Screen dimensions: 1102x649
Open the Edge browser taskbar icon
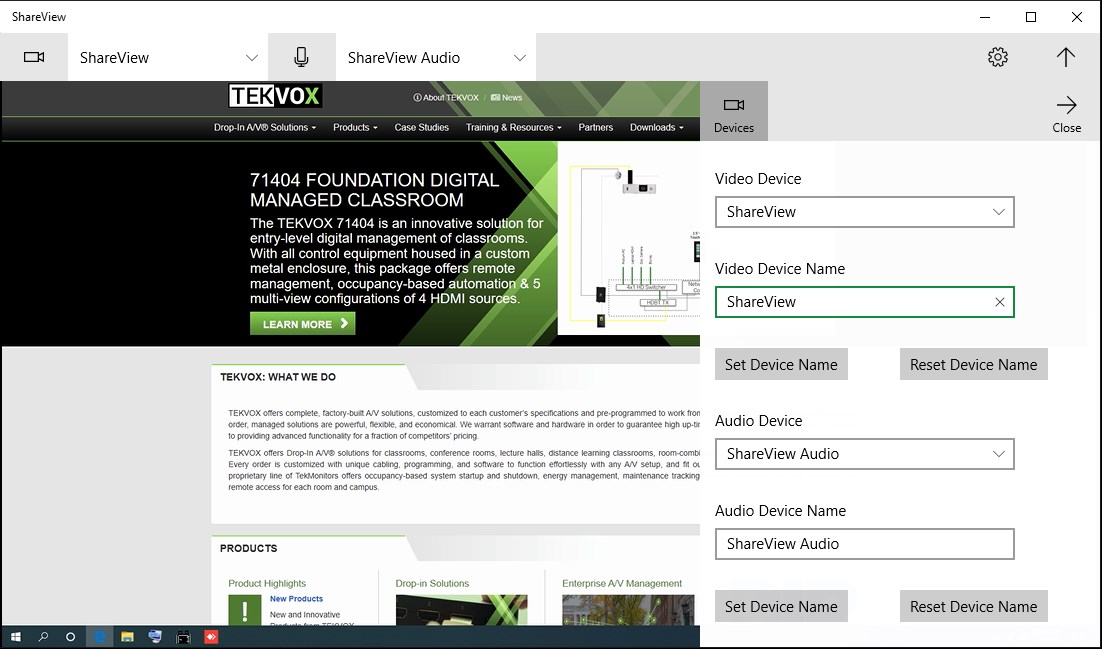99,637
